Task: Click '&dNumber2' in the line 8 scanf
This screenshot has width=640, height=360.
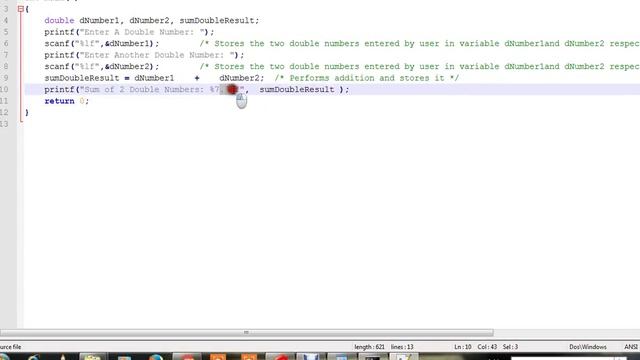Action: pyautogui.click(x=127, y=66)
